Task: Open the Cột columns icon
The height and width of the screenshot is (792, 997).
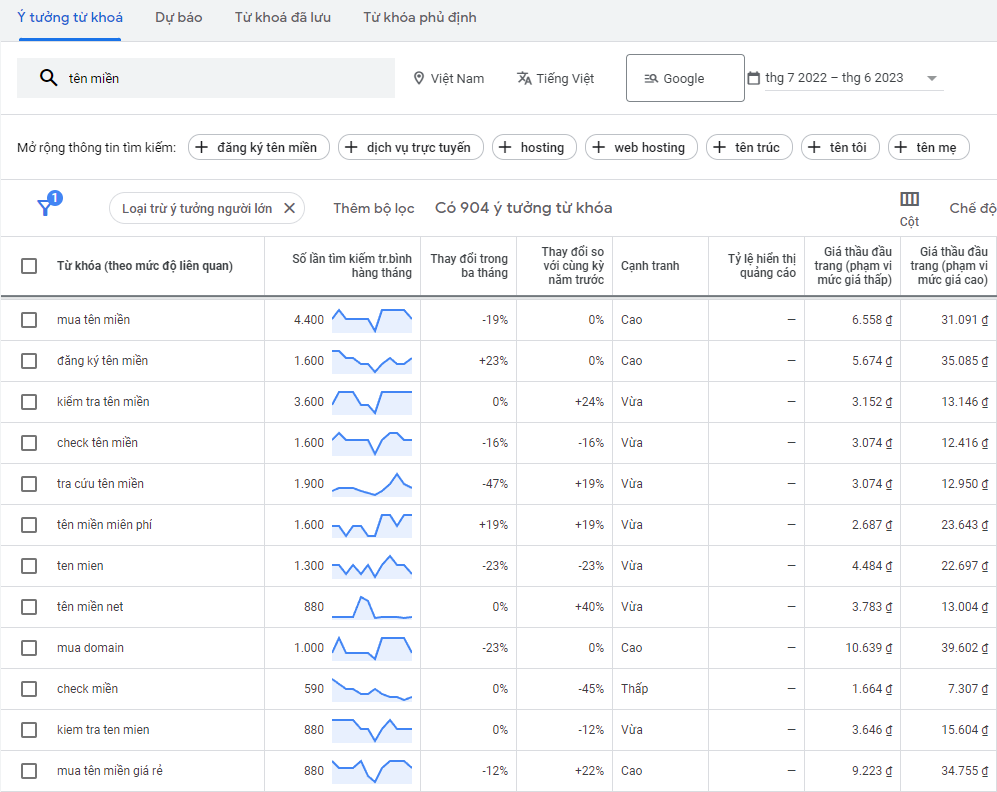Action: (x=909, y=199)
